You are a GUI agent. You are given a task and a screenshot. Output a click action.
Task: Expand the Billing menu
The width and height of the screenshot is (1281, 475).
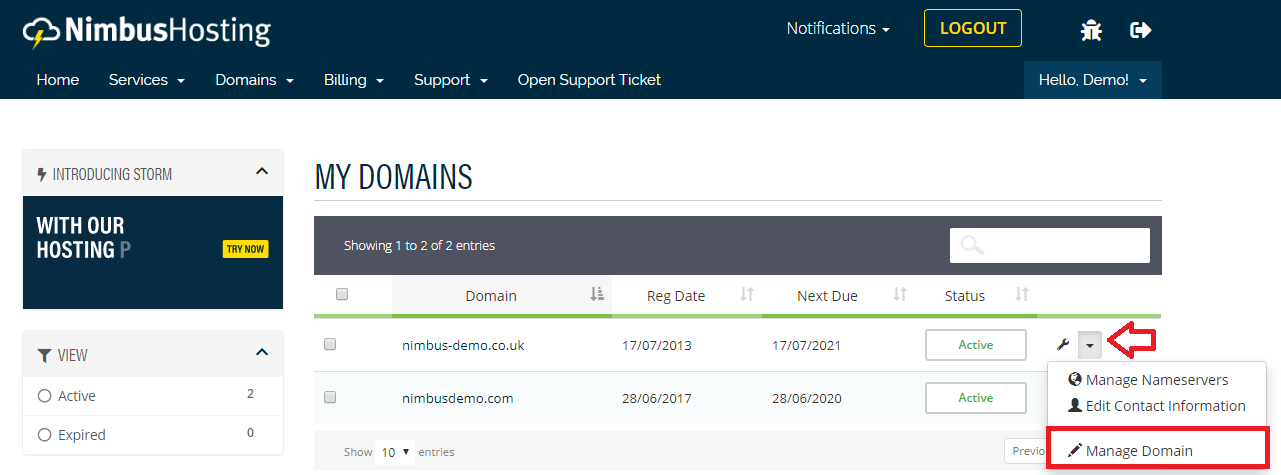[x=354, y=80]
